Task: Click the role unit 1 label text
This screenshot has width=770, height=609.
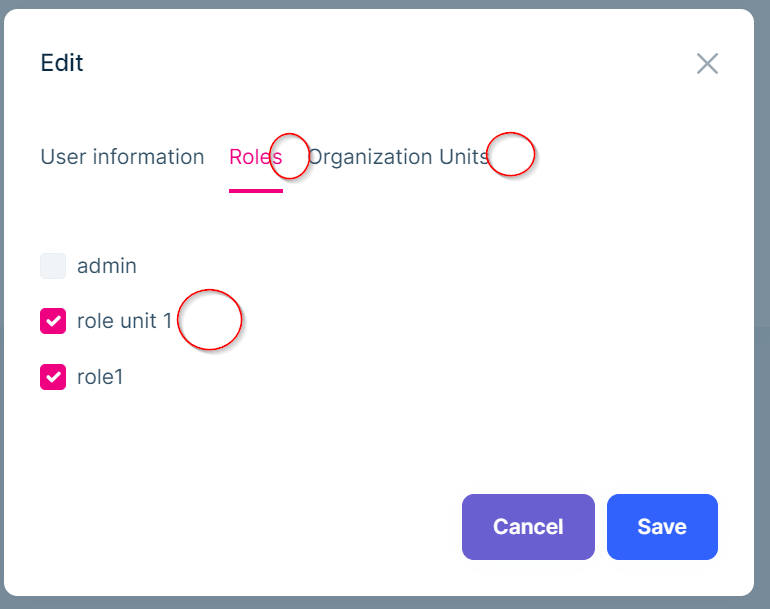Action: click(x=124, y=321)
